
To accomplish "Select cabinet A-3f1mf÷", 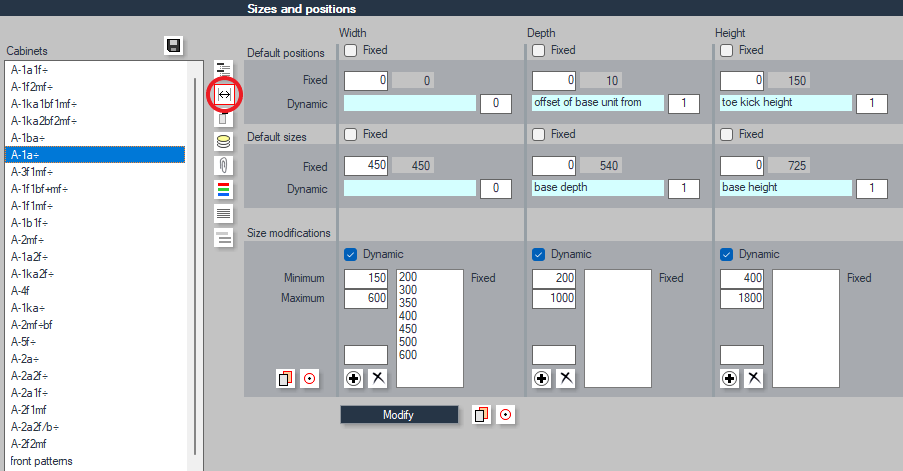I will pyautogui.click(x=96, y=172).
